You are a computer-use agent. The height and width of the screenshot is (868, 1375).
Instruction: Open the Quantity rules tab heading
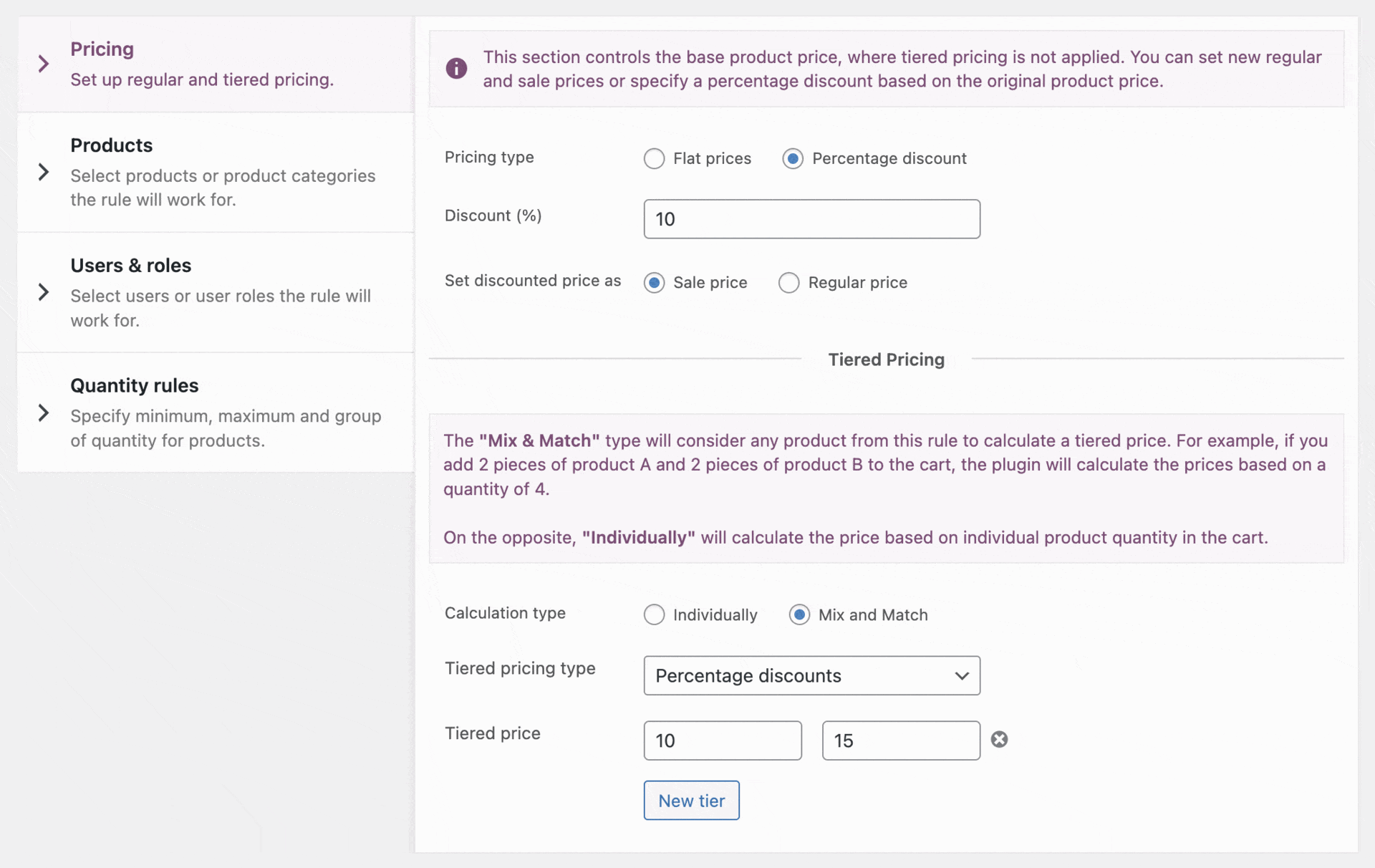[134, 386]
